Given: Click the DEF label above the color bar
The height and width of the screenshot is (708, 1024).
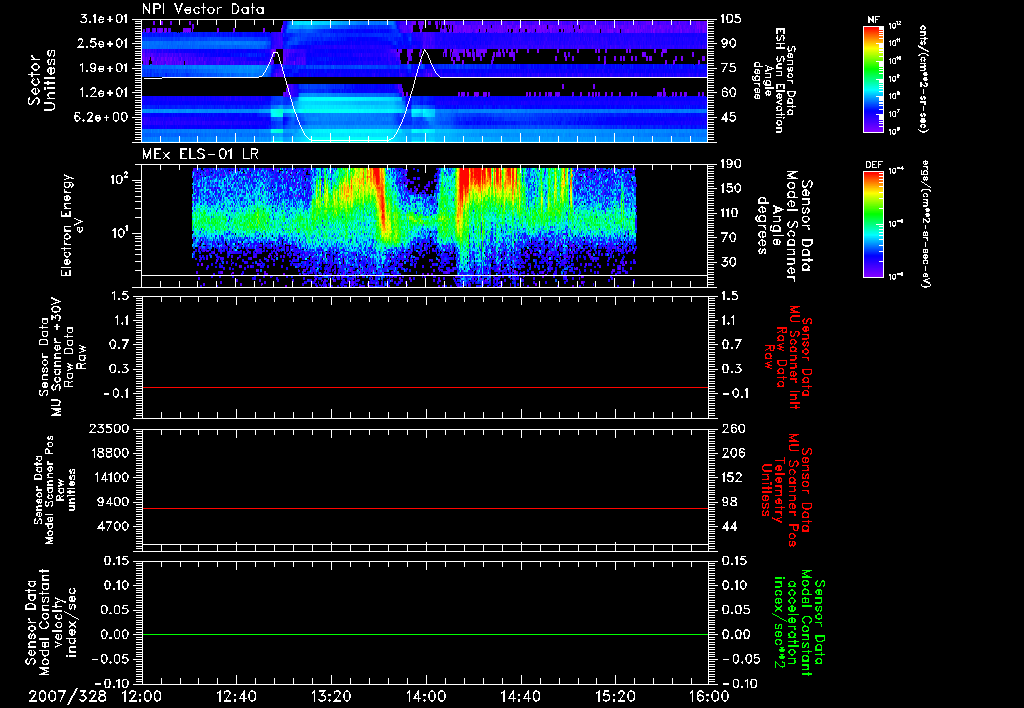Looking at the screenshot, I should (873, 165).
